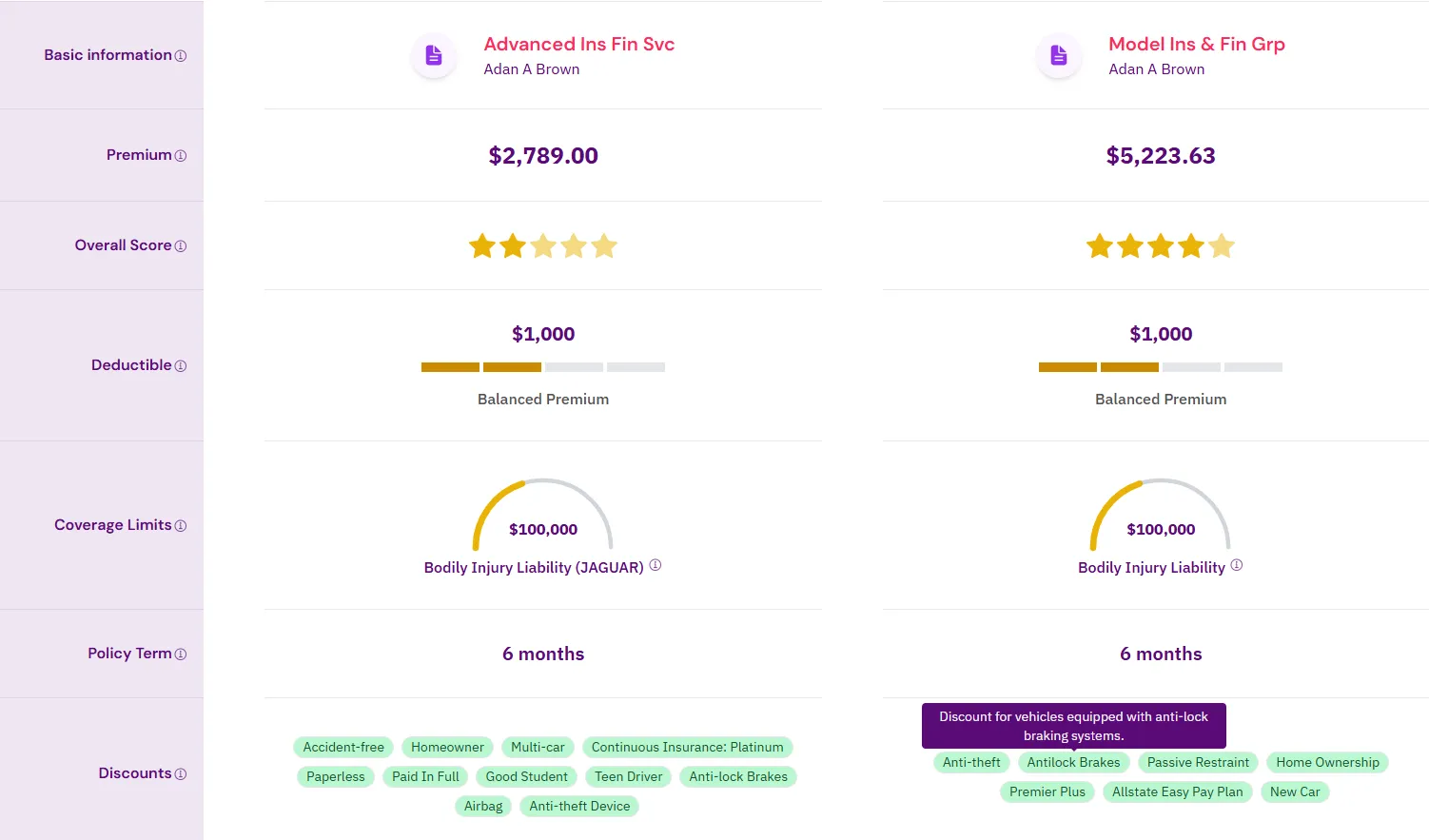This screenshot has width=1429, height=840.
Task: Click the document icon above Model Ins & Fin Grp
Action: pyautogui.click(x=1059, y=56)
